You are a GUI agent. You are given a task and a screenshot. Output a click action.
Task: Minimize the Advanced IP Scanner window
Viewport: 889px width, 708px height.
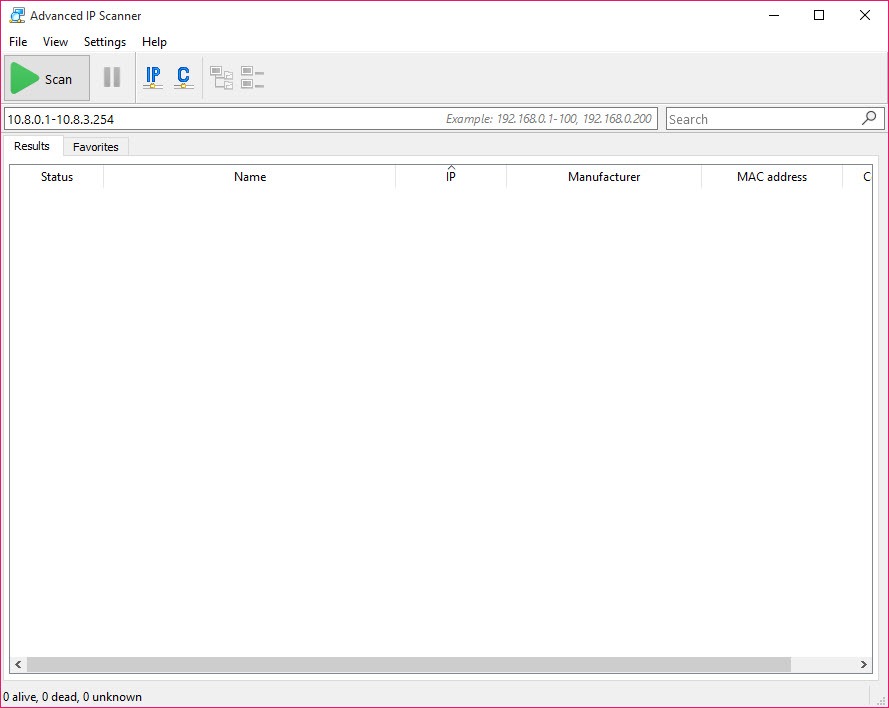point(774,15)
